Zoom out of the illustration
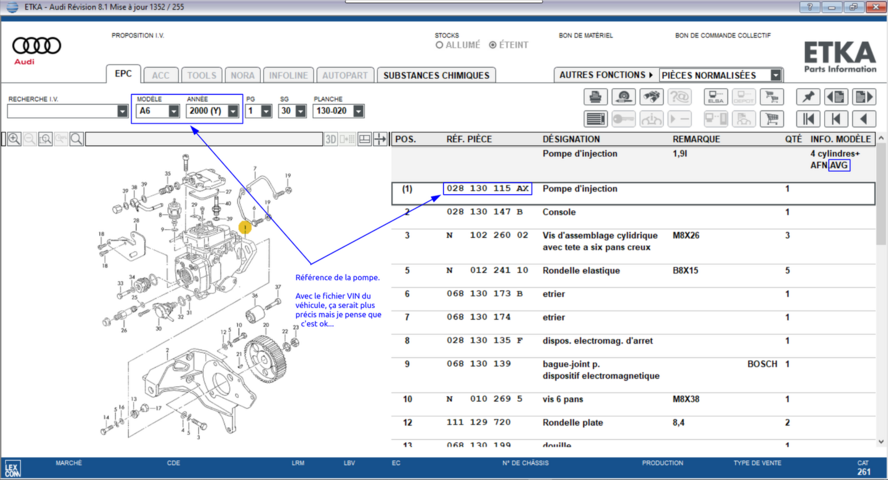The height and width of the screenshot is (480, 888). tap(30, 139)
